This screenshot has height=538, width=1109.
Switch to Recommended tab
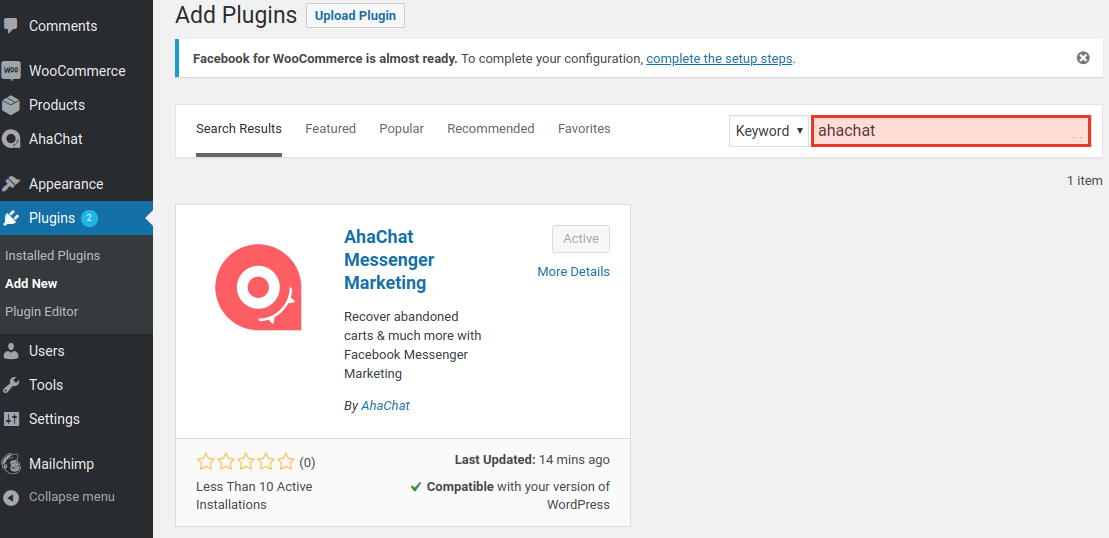pyautogui.click(x=491, y=129)
